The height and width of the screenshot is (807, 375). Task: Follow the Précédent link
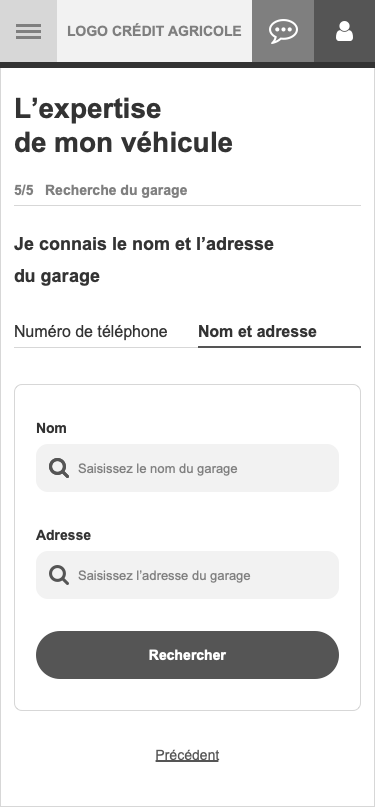187,755
